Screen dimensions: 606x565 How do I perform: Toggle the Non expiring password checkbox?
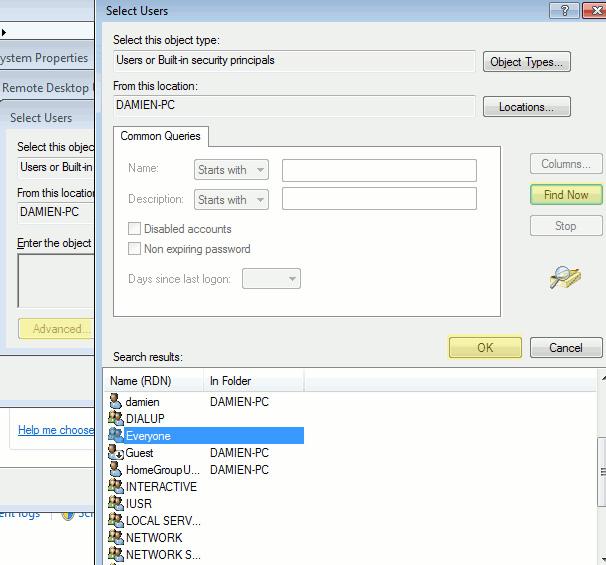(135, 249)
